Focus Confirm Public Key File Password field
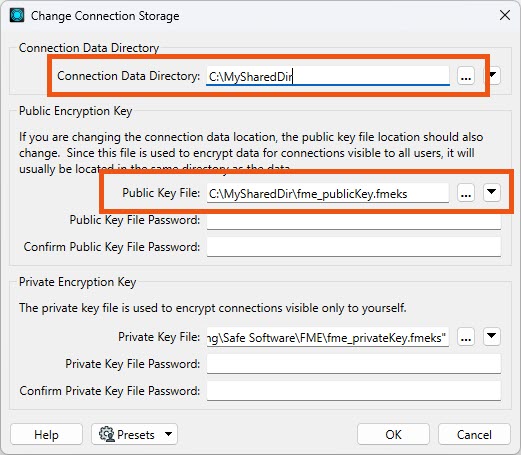Screen dimensions: 521x455 point(354,247)
